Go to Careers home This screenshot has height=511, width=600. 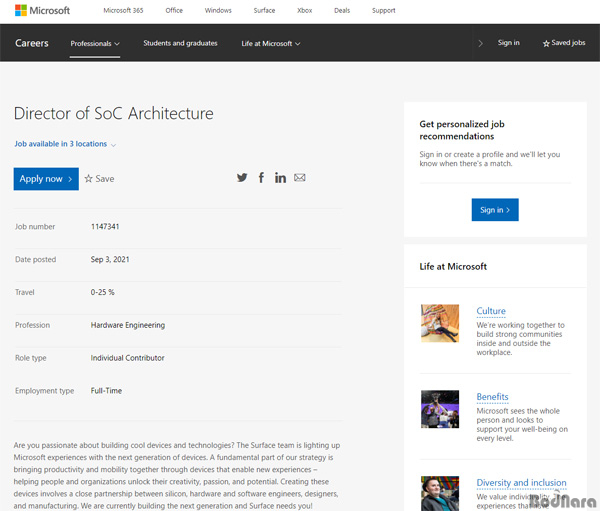click(32, 43)
